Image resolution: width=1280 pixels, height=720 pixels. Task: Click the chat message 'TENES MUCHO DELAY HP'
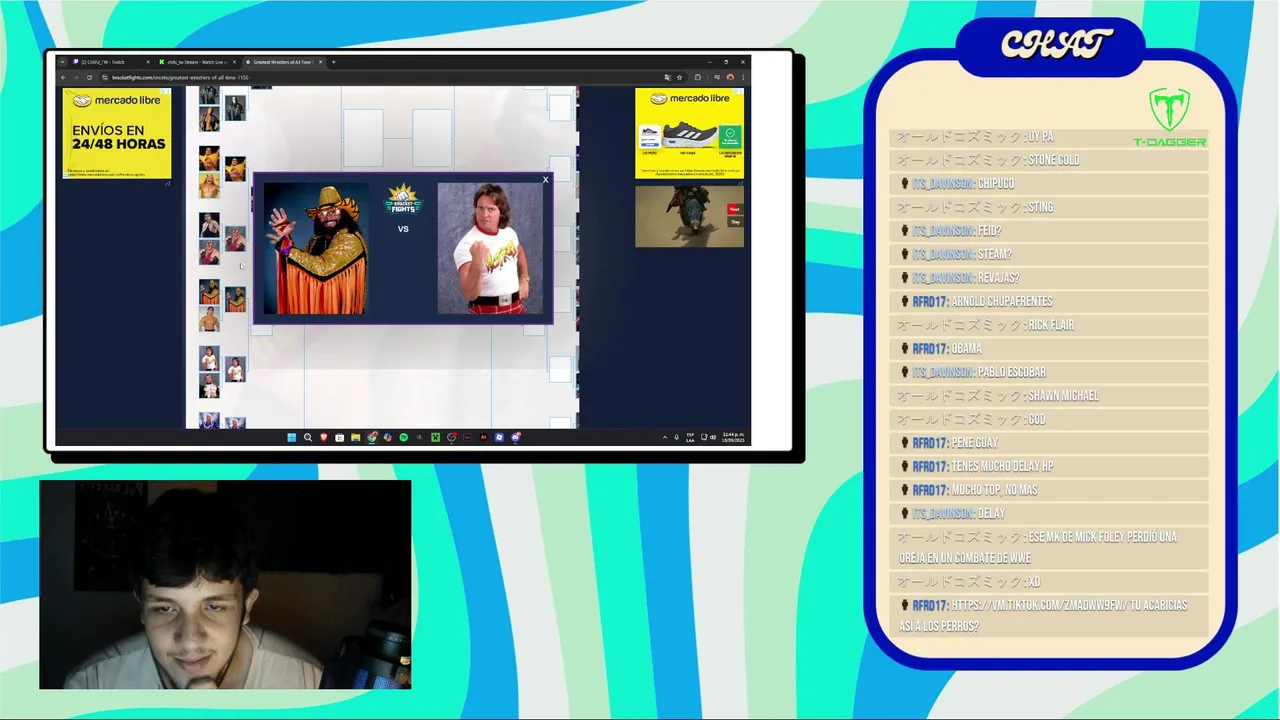tap(1002, 466)
